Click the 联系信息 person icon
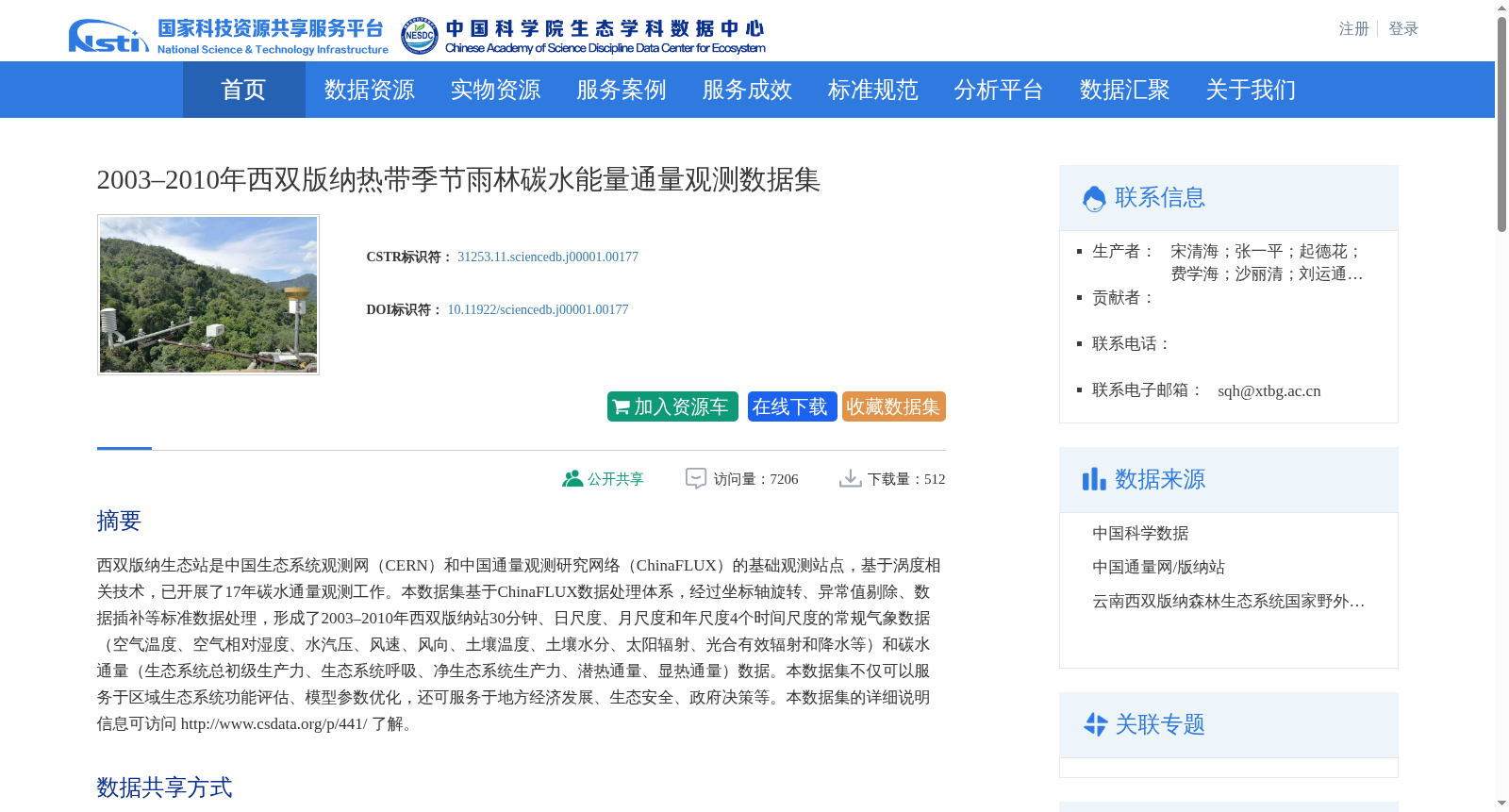 click(x=1094, y=198)
